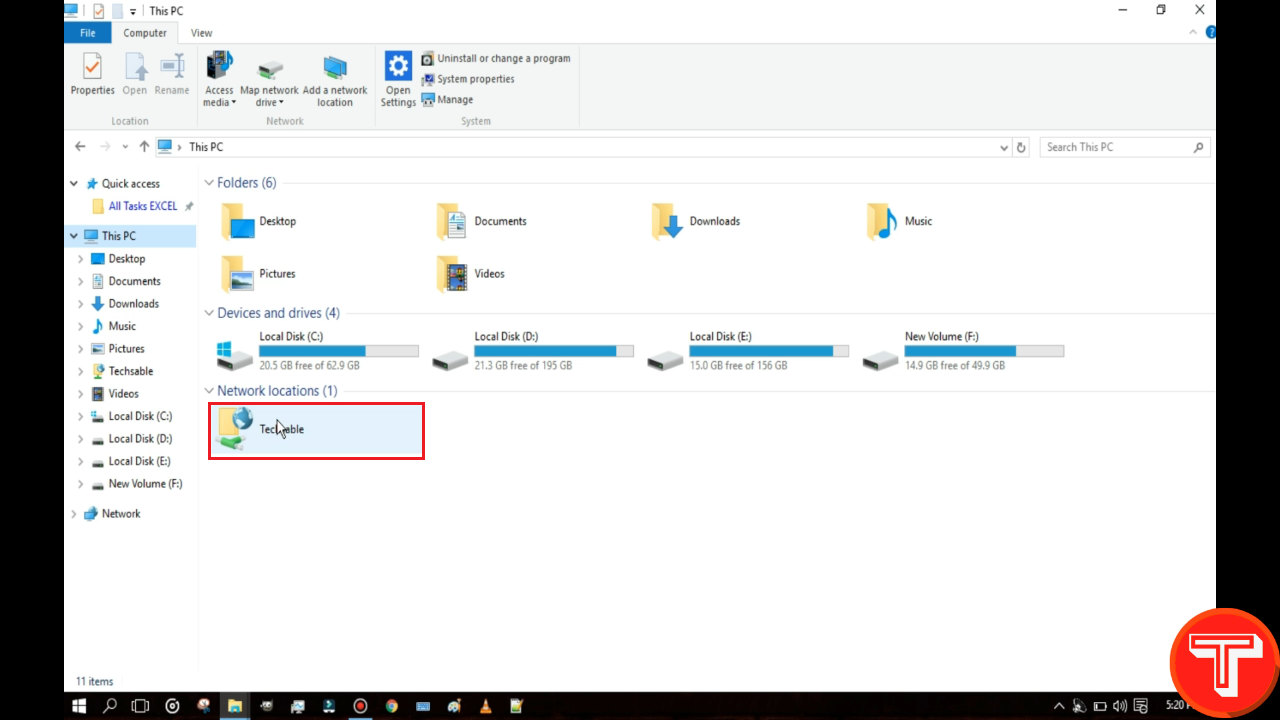The image size is (1280, 720).
Task: Switch to the View ribbon tab
Action: (x=202, y=33)
